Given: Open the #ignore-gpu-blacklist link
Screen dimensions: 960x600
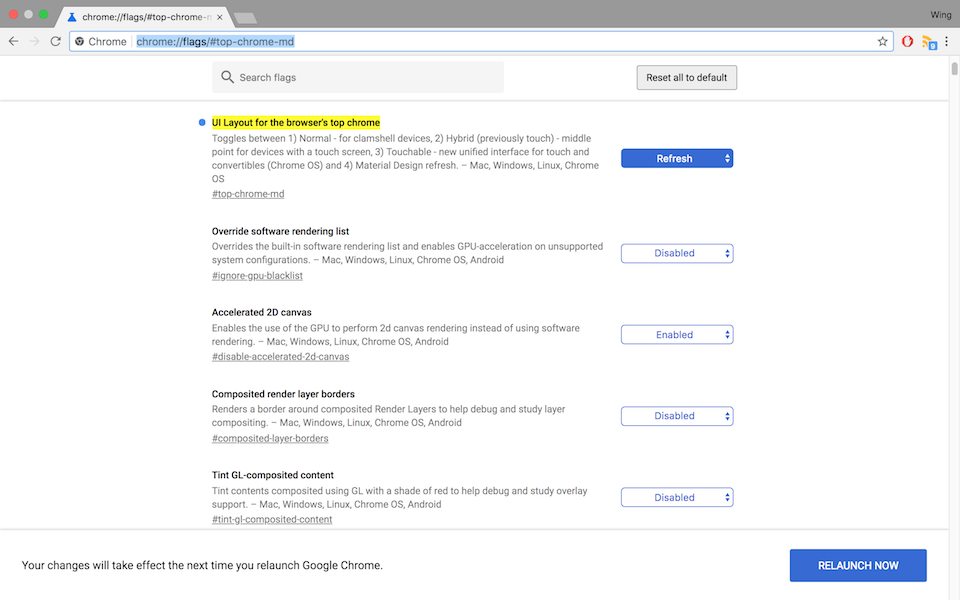Looking at the screenshot, I should point(257,276).
